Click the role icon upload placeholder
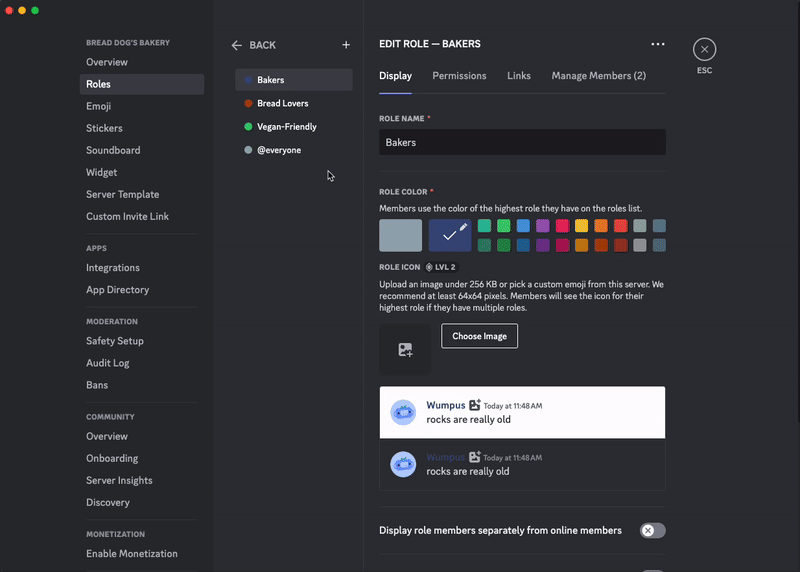Screen dimensions: 800x572 [405, 350]
